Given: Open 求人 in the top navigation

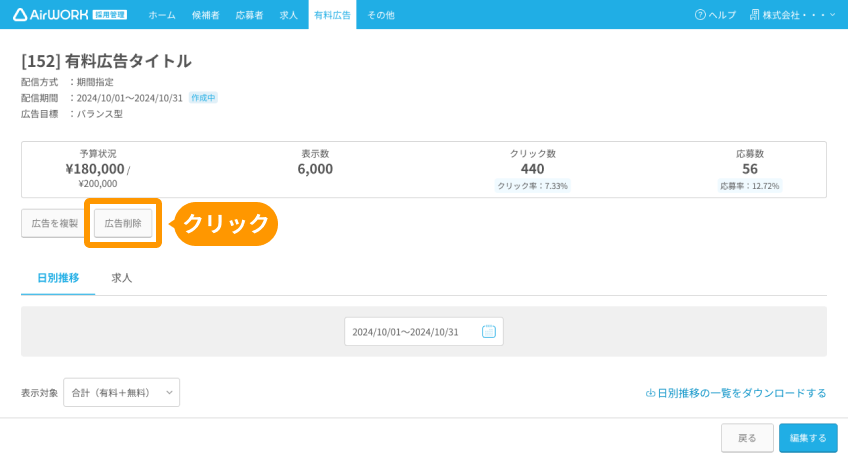Looking at the screenshot, I should 288,15.
